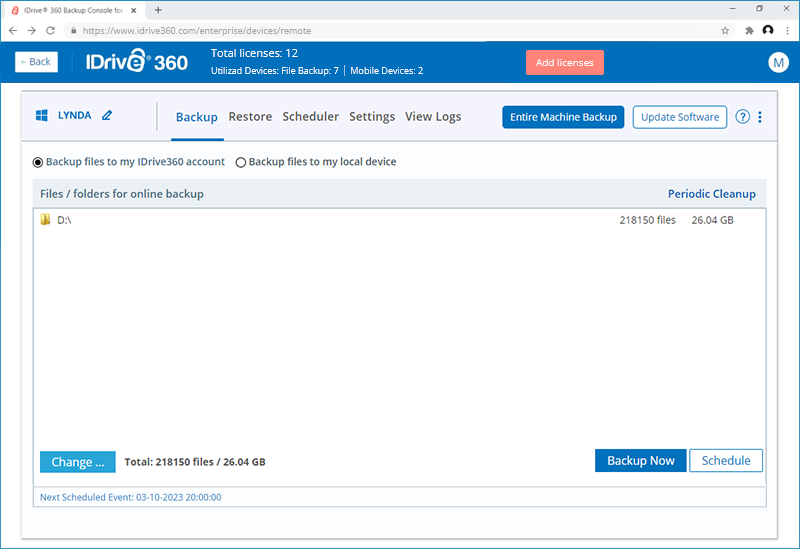This screenshot has width=800, height=549.
Task: Open the View Logs tab
Action: pyautogui.click(x=433, y=116)
